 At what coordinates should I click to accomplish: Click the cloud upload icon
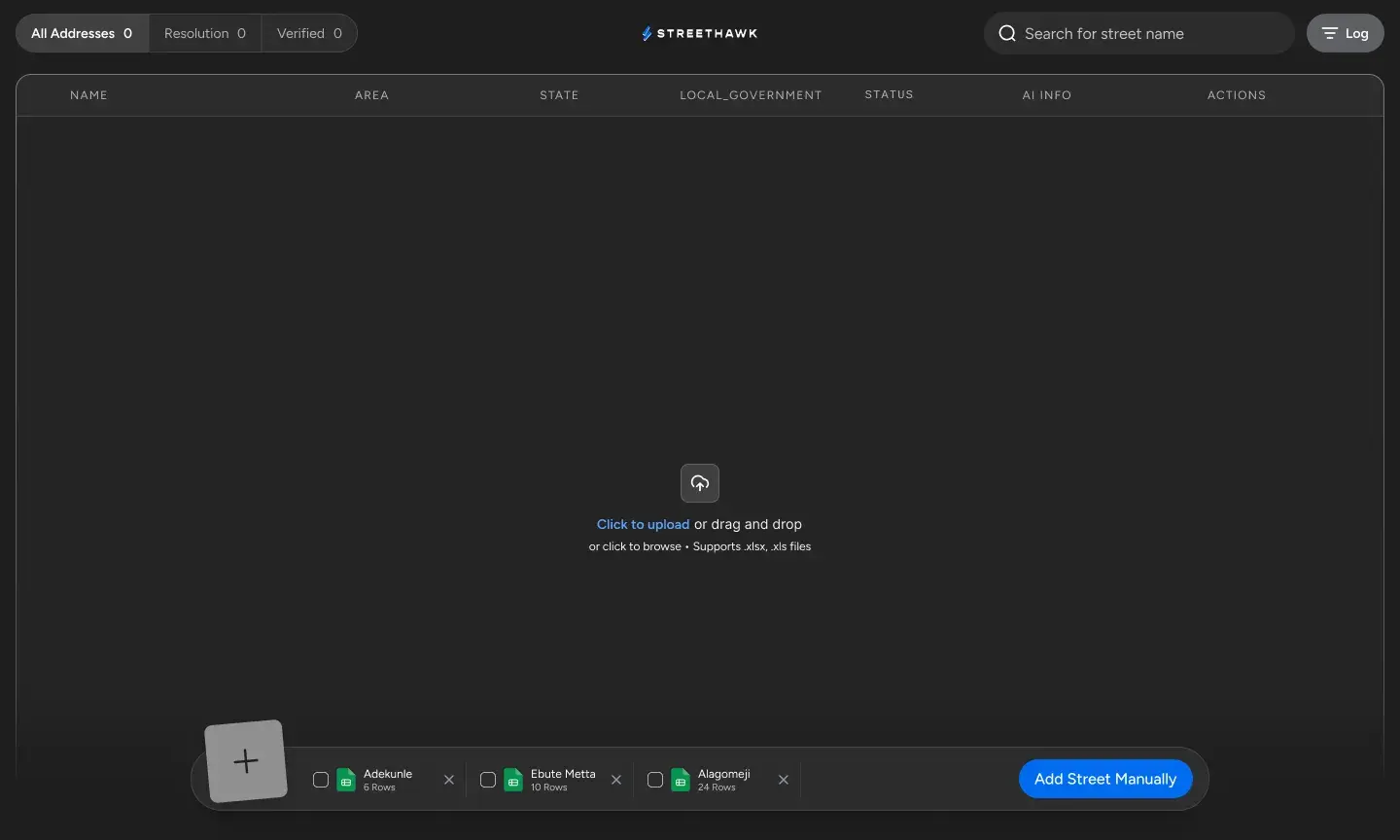click(x=700, y=483)
